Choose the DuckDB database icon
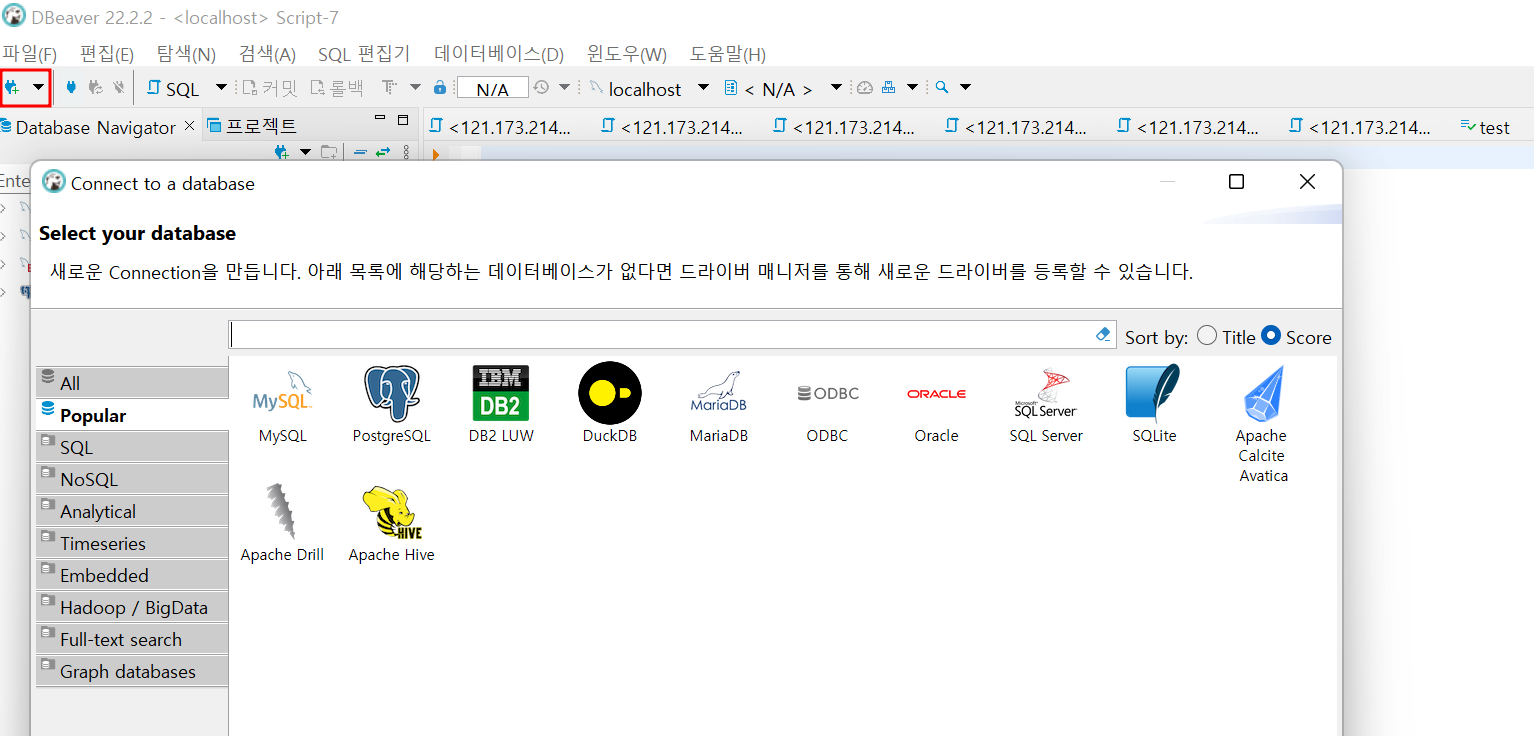 click(610, 404)
